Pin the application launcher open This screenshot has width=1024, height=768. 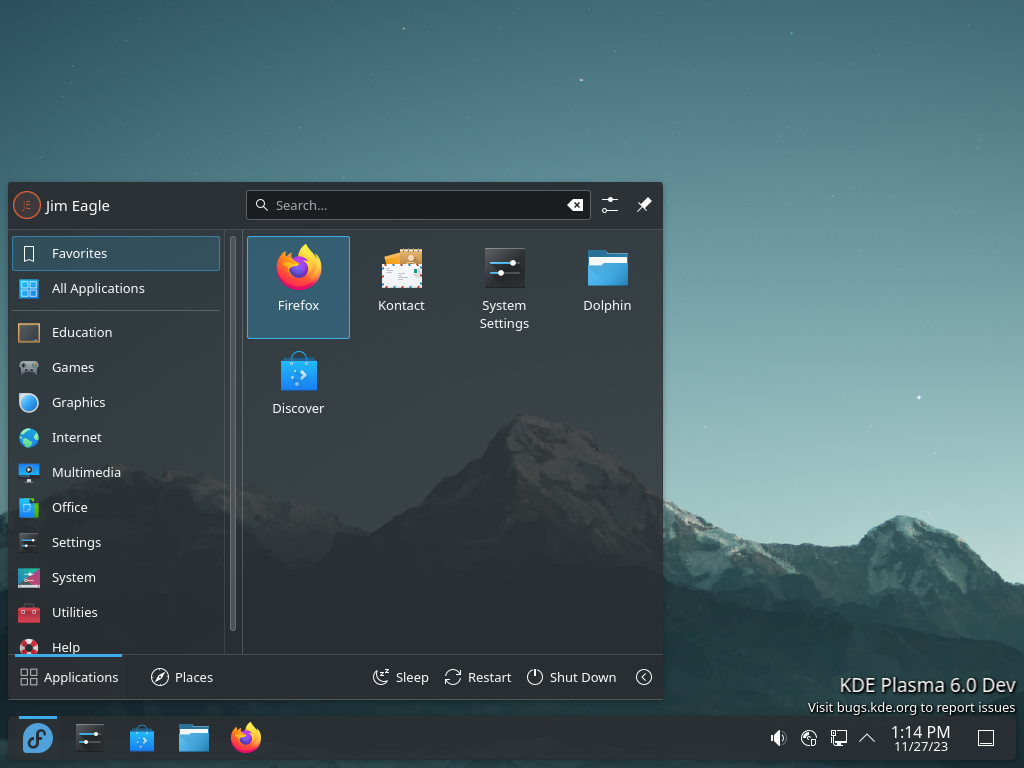click(644, 205)
